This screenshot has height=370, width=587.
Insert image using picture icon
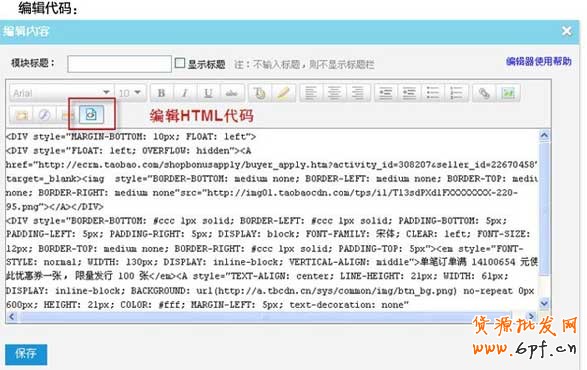tap(508, 93)
